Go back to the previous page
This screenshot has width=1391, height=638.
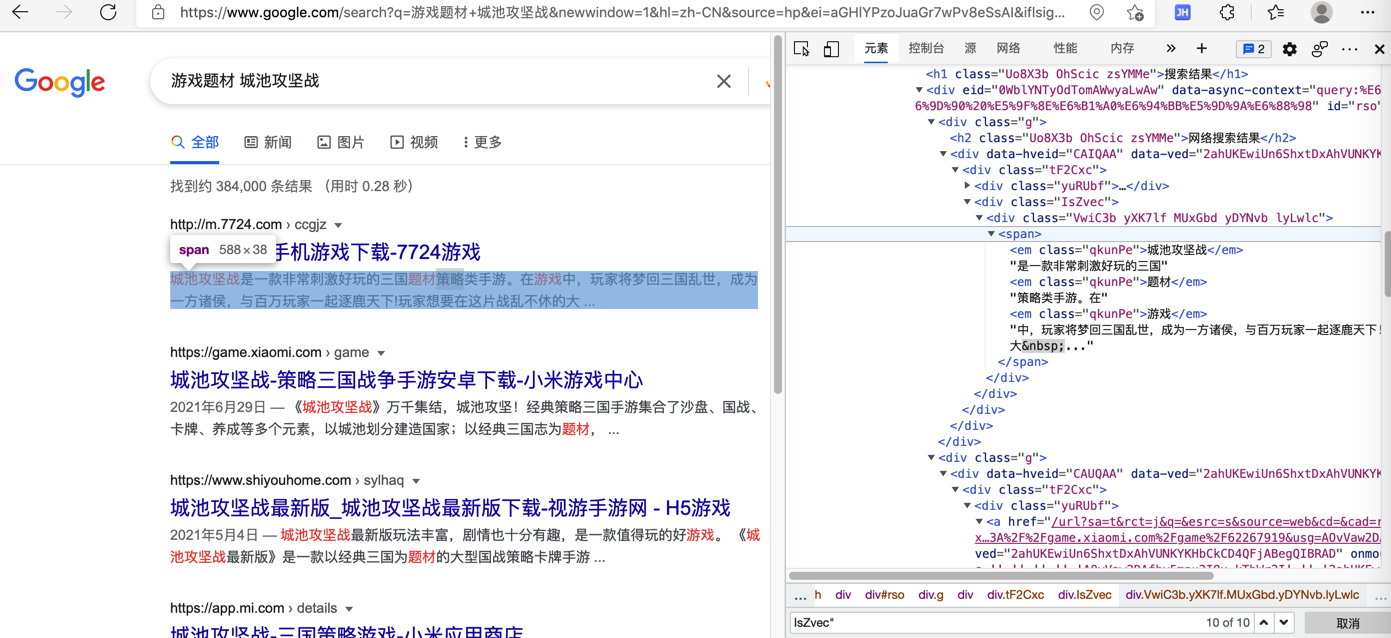click(20, 13)
